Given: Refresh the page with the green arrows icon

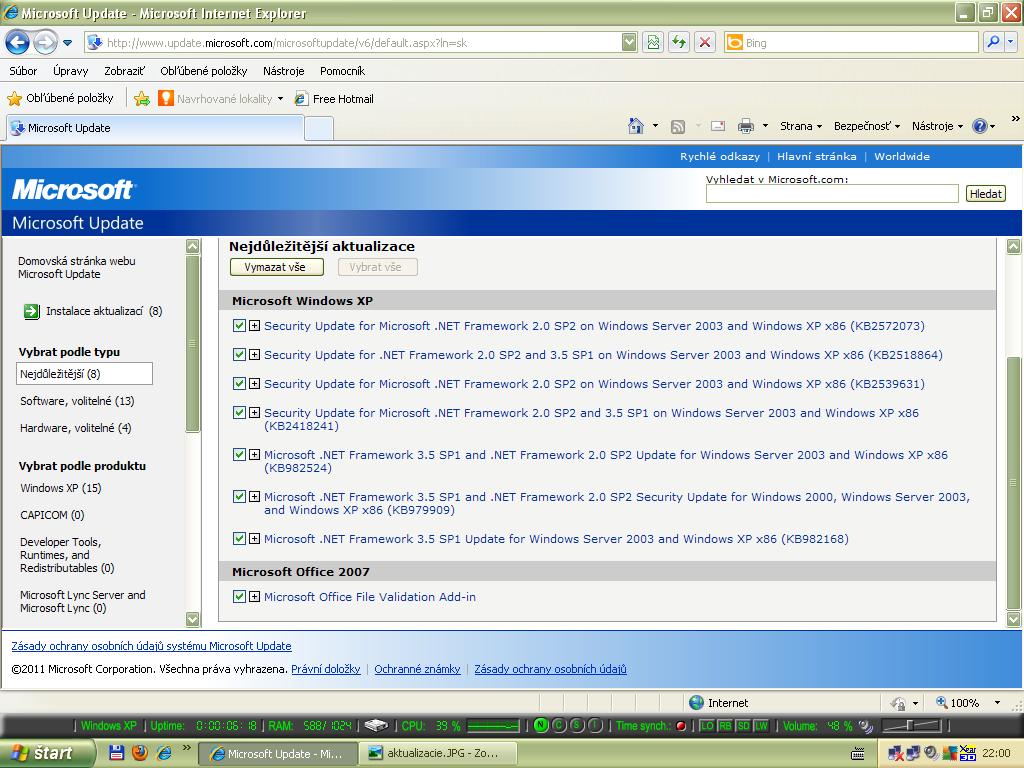Looking at the screenshot, I should pos(679,42).
